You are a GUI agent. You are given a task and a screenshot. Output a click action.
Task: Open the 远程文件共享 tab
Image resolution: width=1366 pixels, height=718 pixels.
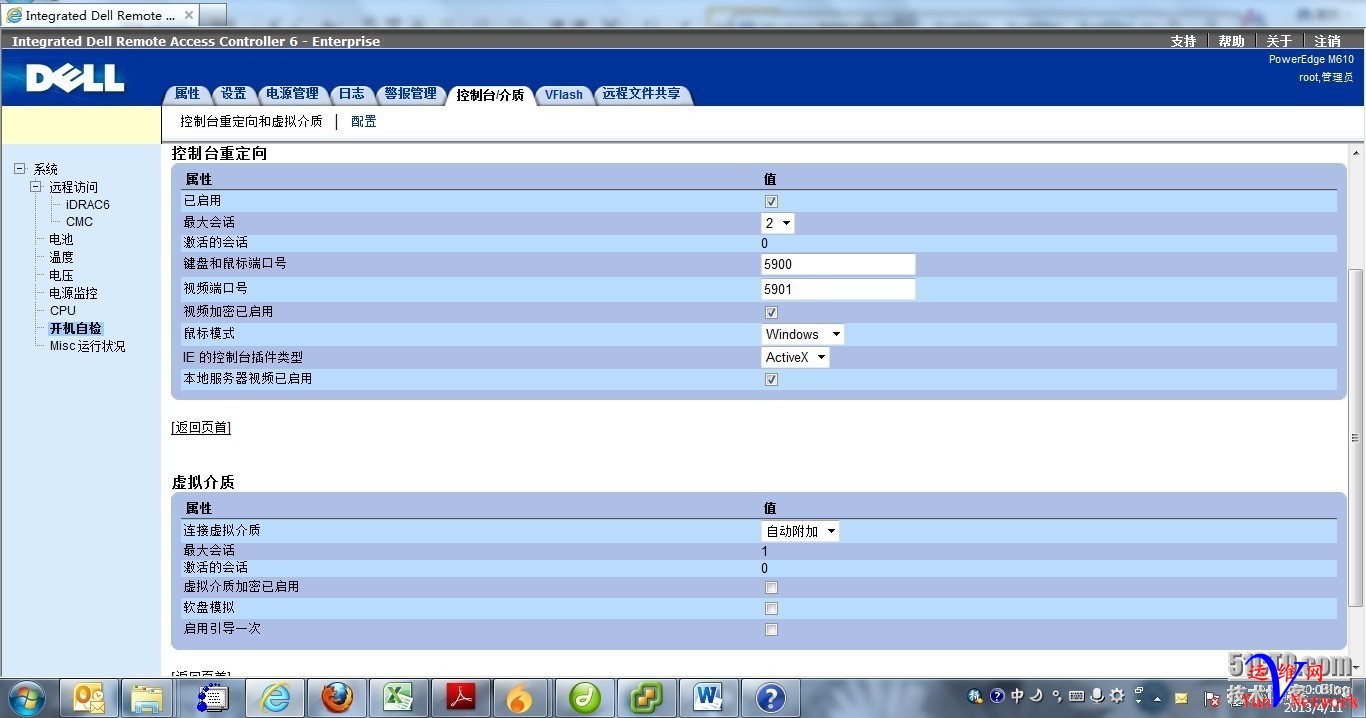(x=641, y=94)
